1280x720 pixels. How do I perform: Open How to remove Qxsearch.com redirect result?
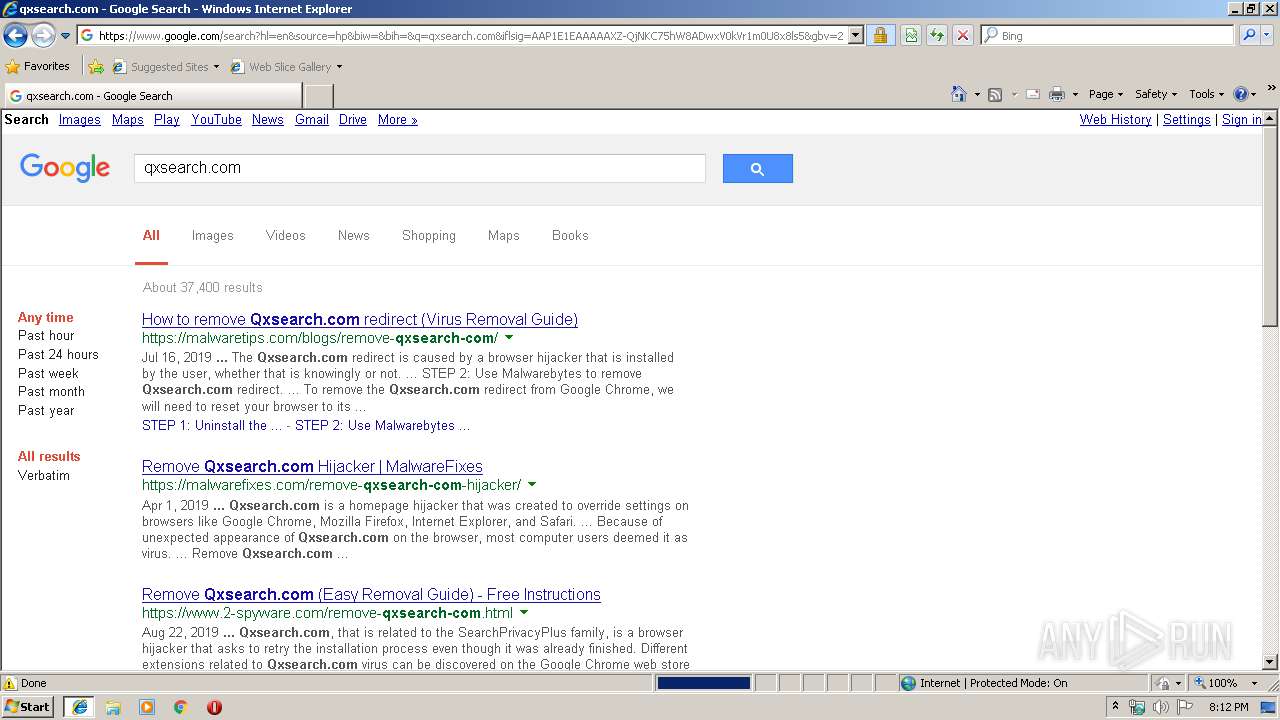click(360, 319)
